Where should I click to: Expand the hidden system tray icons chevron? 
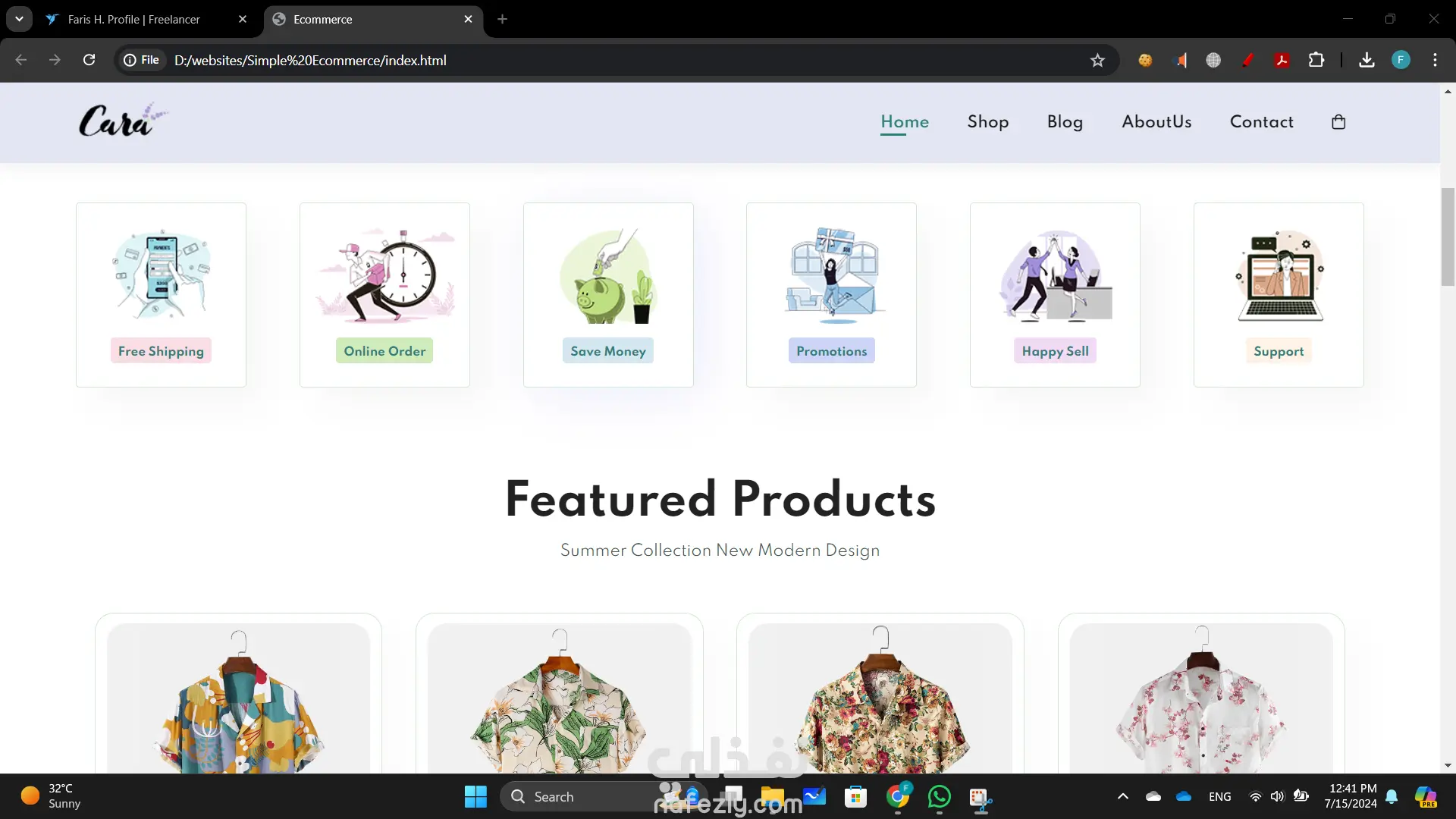click(1123, 796)
